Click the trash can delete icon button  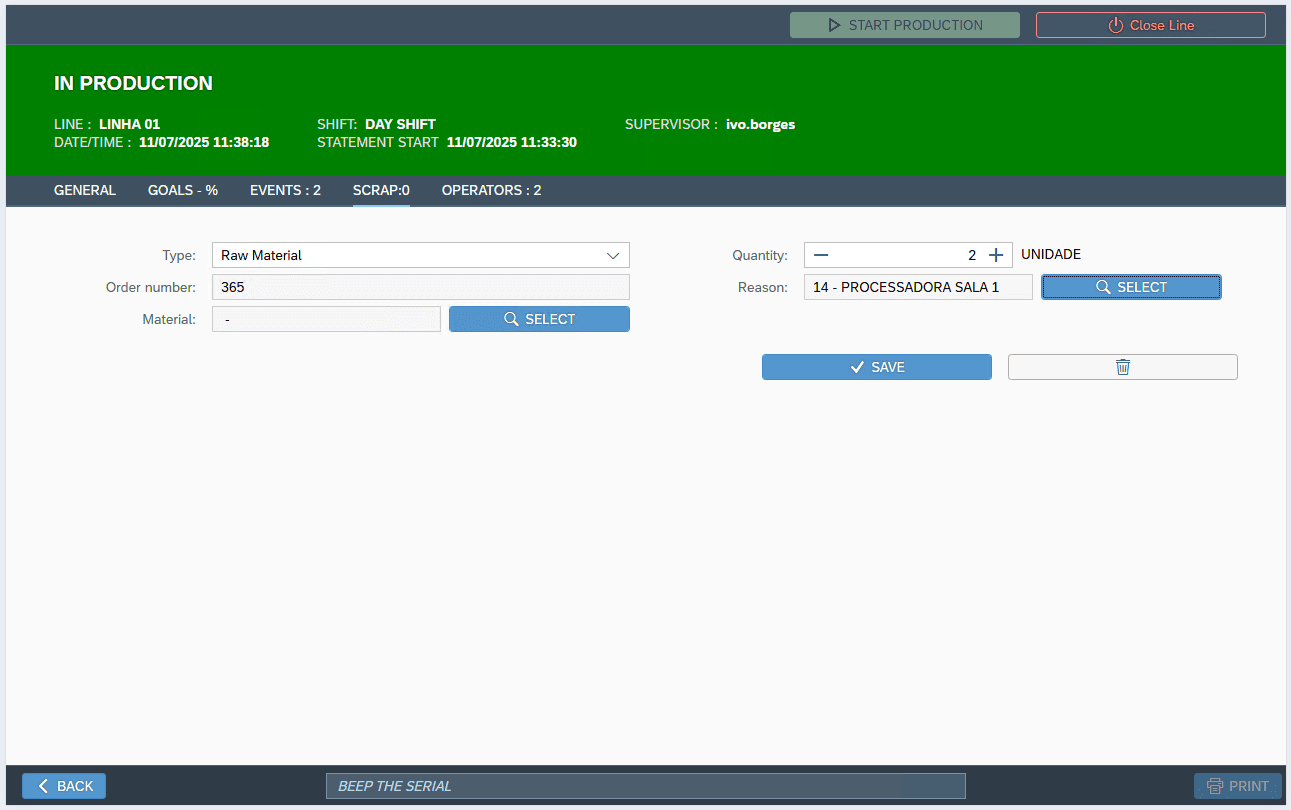click(x=1122, y=367)
